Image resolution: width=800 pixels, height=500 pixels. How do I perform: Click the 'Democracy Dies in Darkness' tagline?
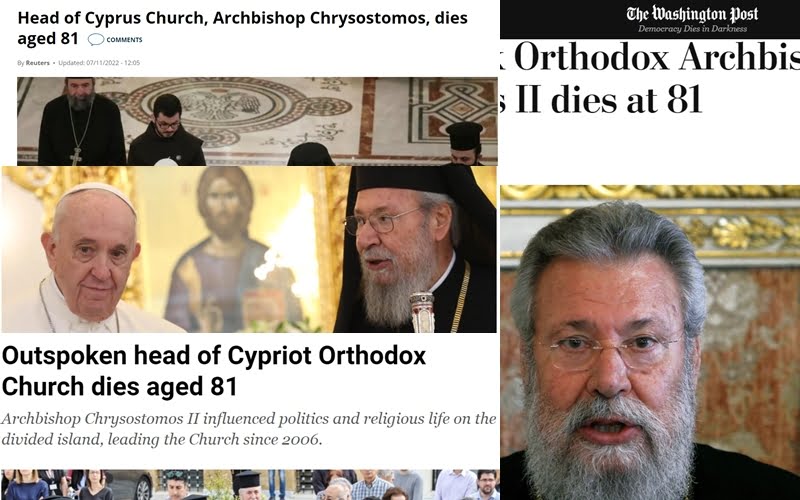[x=692, y=29]
